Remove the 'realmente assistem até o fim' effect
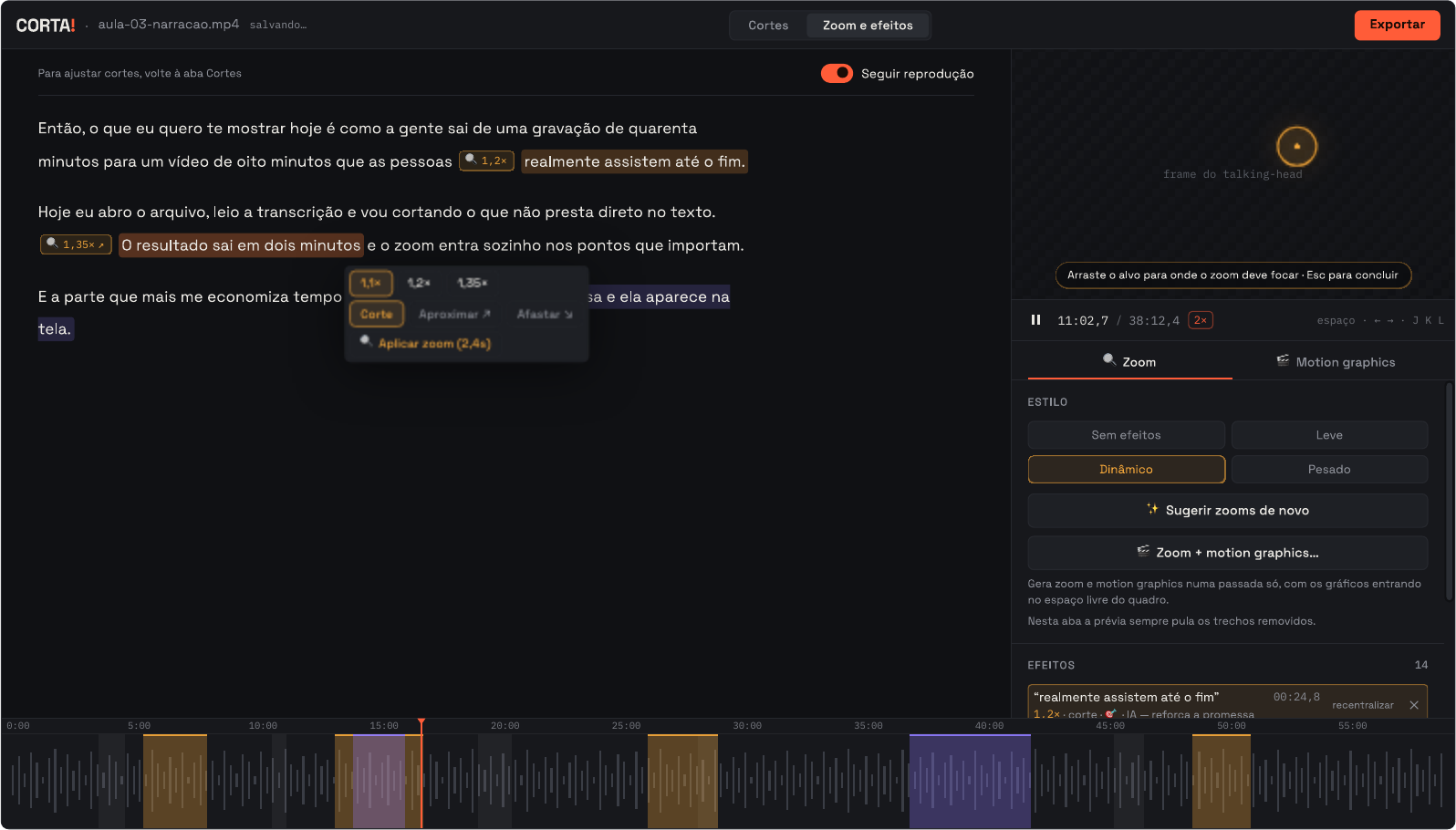 pos(1414,705)
